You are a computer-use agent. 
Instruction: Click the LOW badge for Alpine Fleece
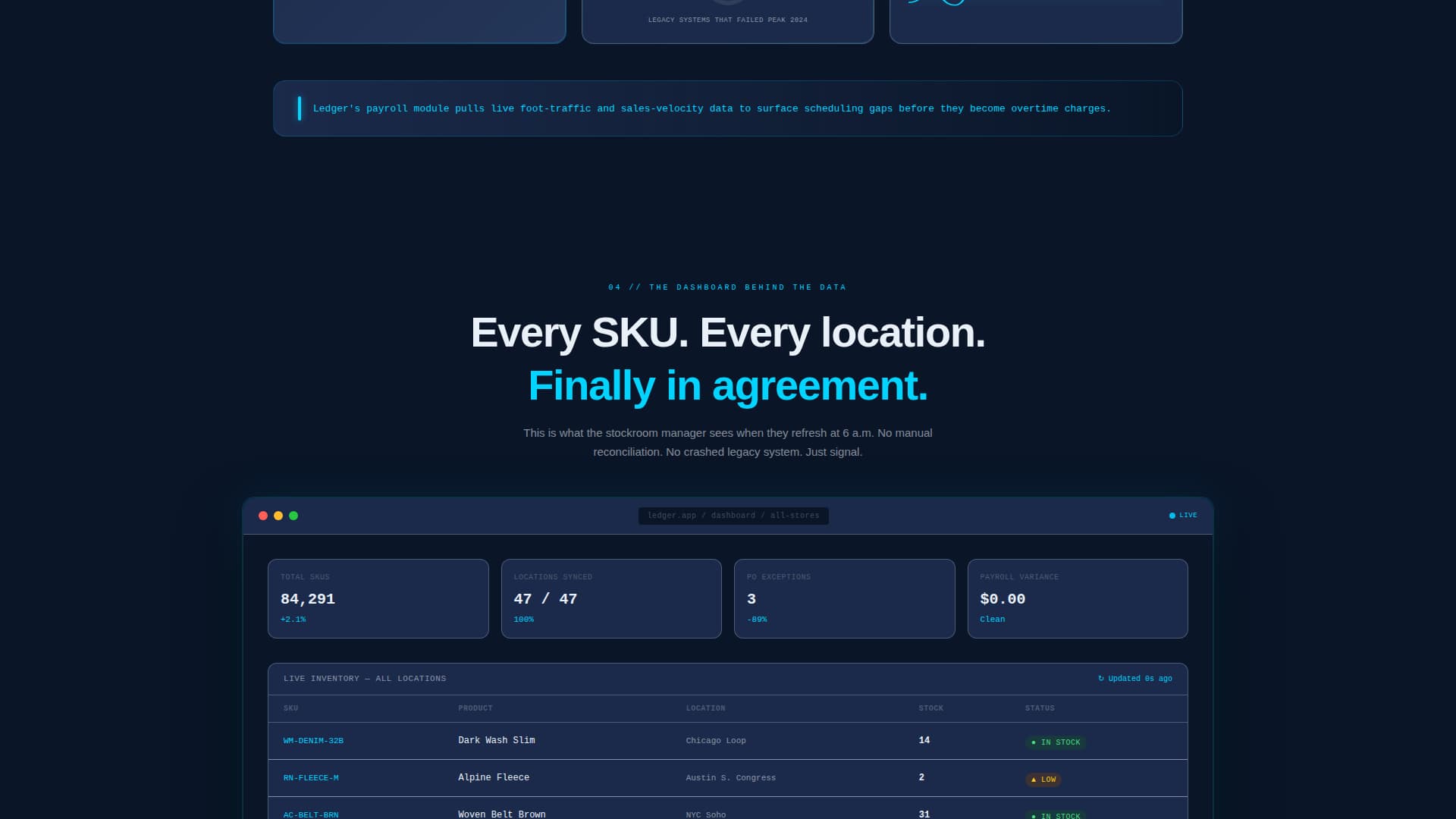[1043, 780]
